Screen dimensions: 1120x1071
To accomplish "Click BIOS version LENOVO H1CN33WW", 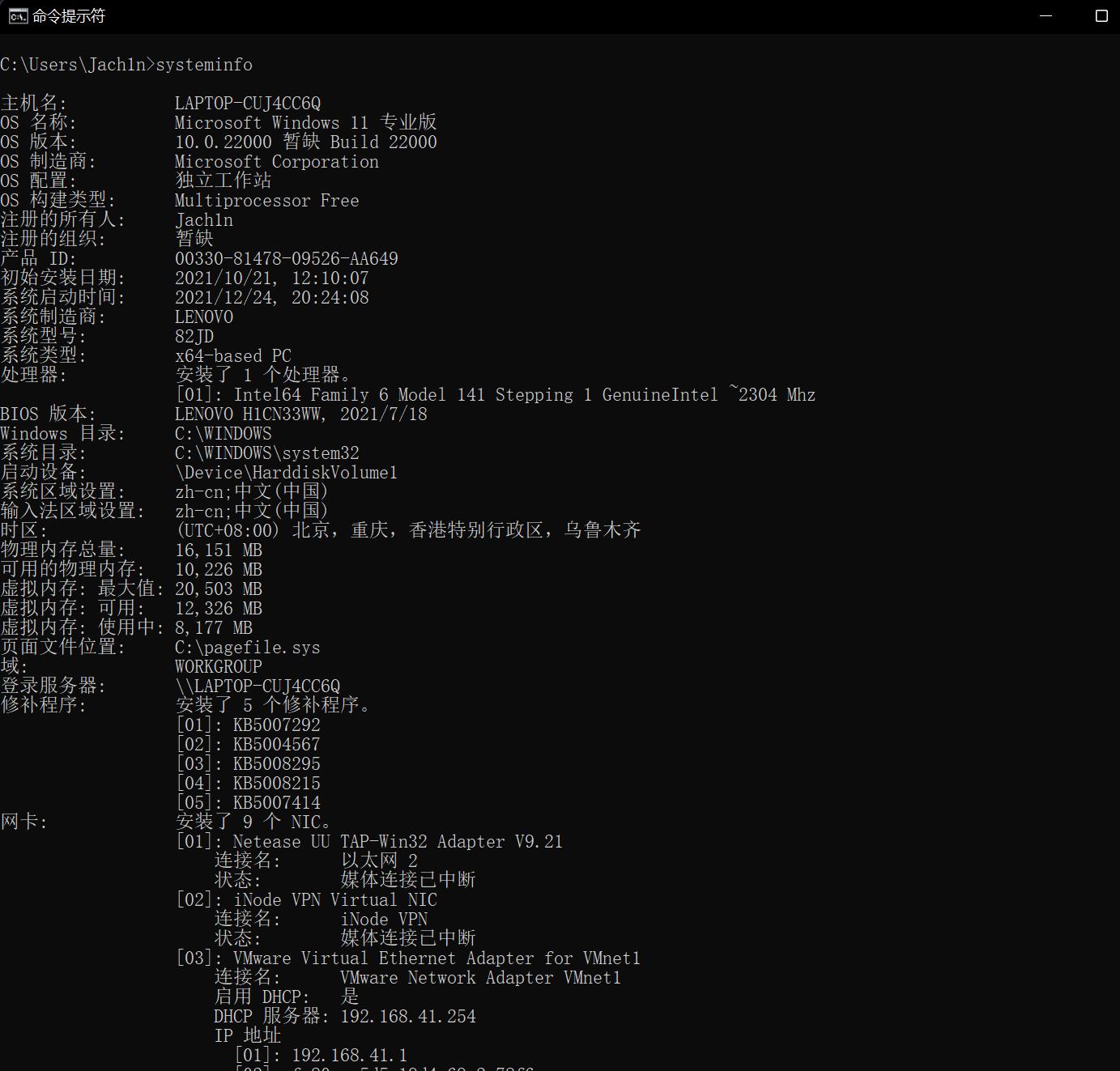I will click(x=301, y=414).
